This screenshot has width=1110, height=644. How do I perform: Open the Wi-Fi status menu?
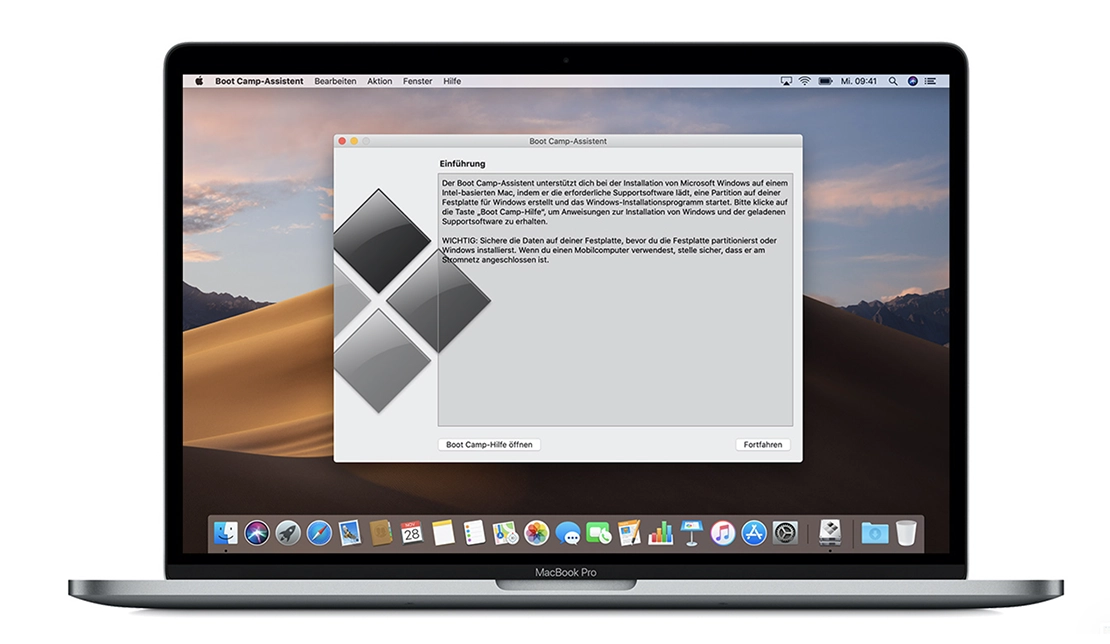[805, 81]
